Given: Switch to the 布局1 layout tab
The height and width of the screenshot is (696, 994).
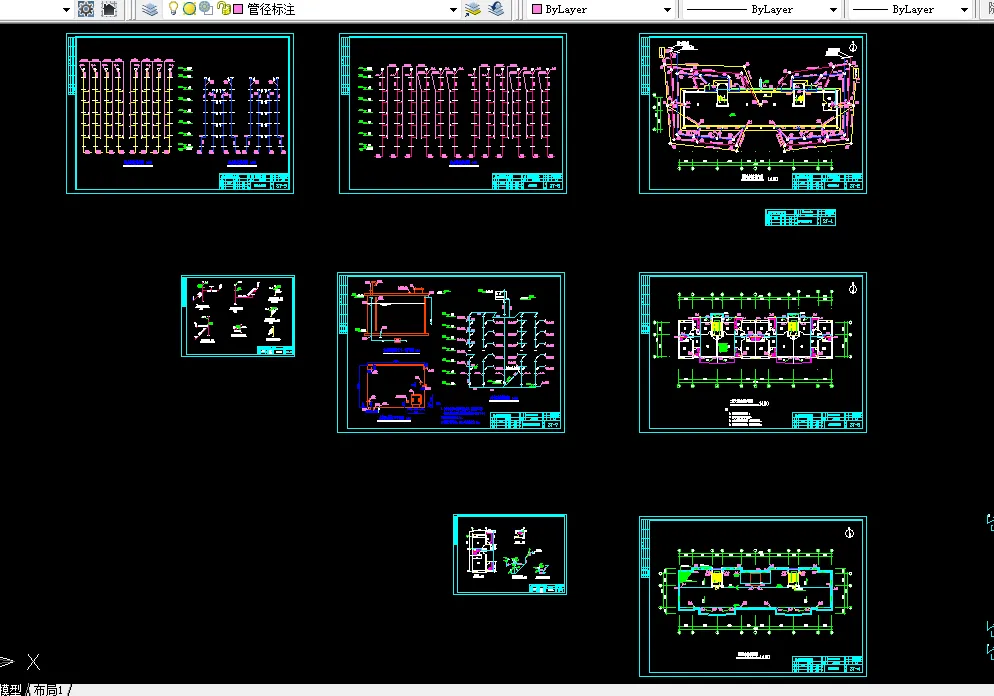Looking at the screenshot, I should coord(49,690).
